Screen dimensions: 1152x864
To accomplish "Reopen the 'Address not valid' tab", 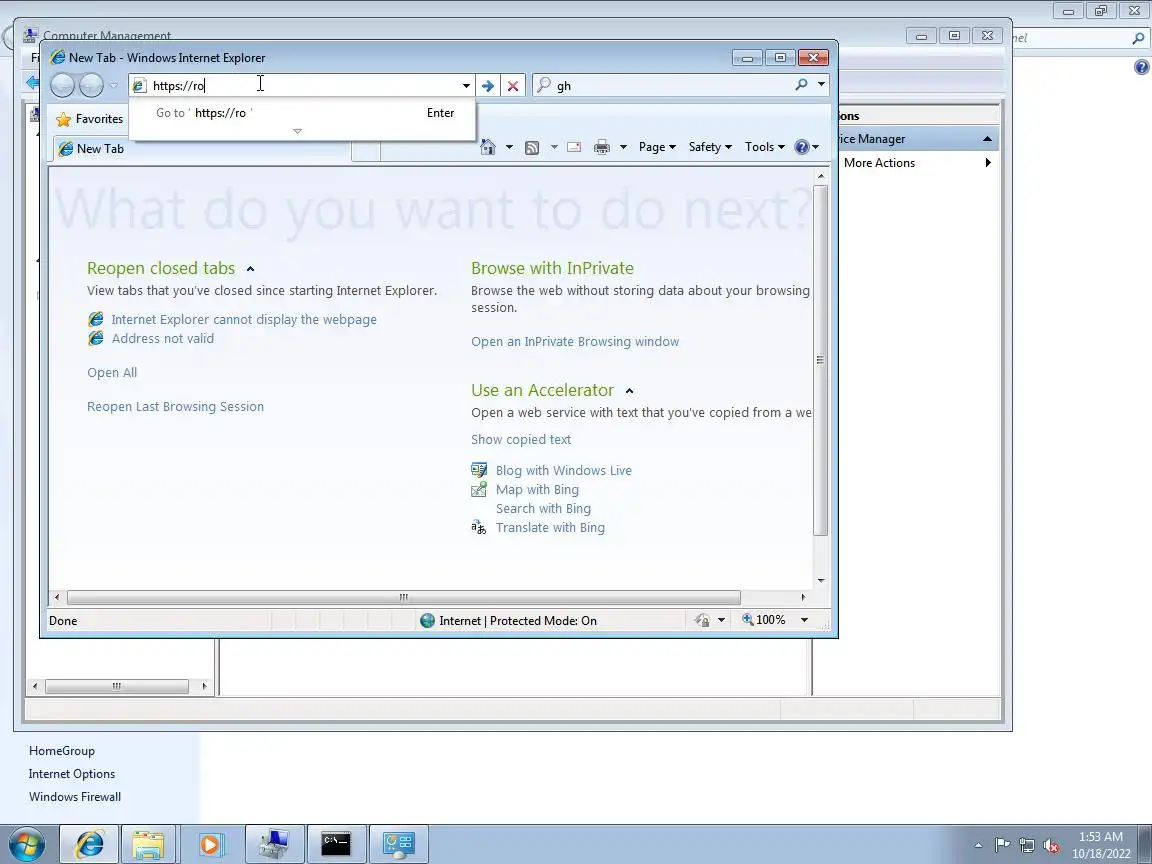I will pyautogui.click(x=163, y=339).
